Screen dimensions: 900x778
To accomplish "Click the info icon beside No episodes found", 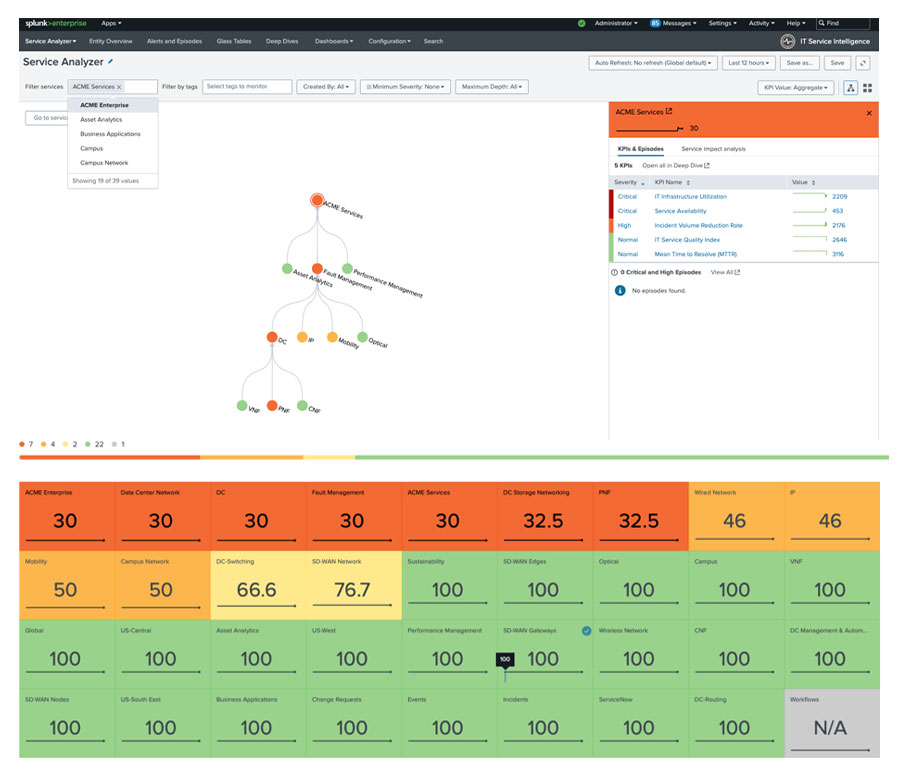I will point(620,291).
